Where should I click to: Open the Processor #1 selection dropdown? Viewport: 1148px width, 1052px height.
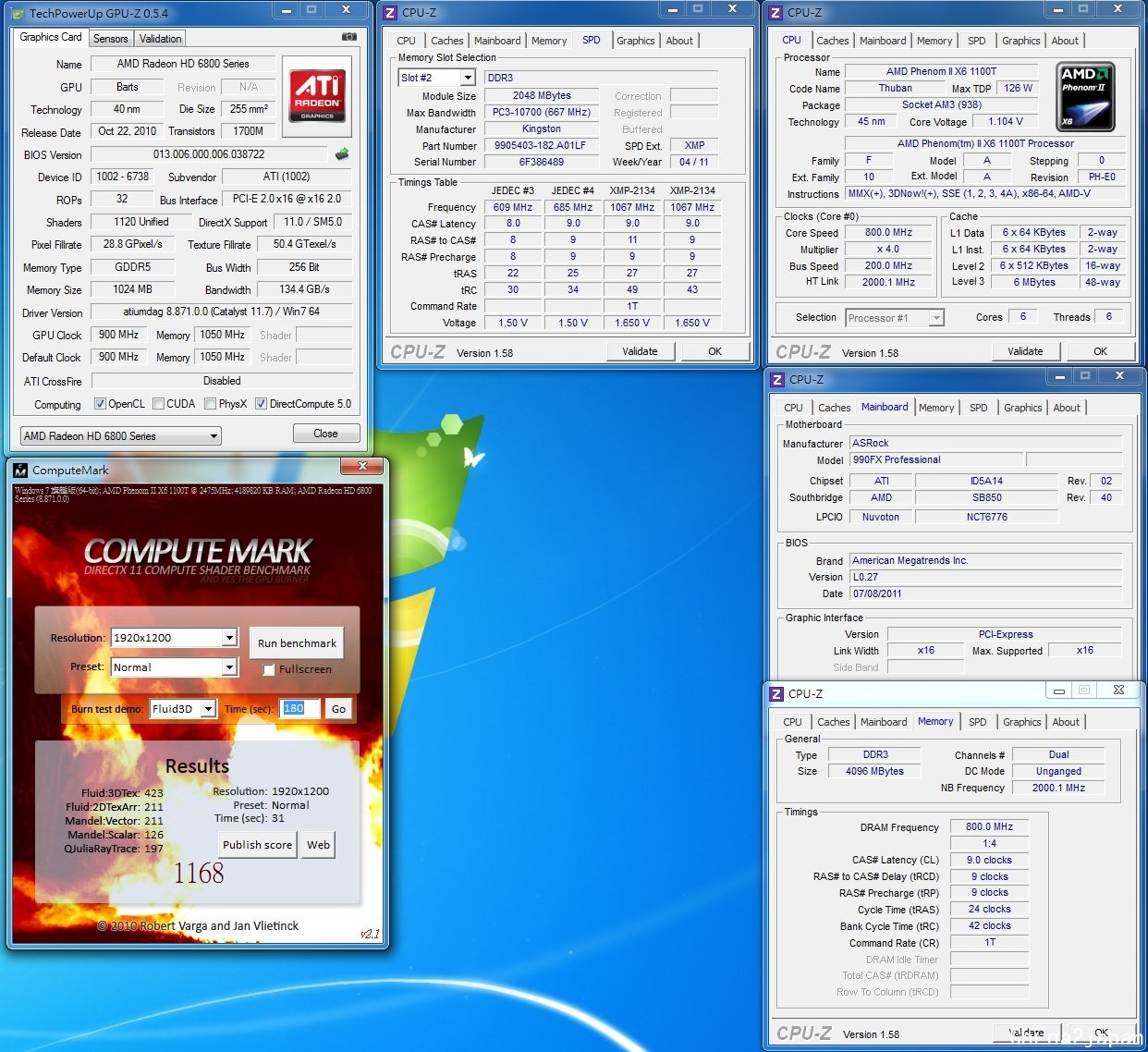coord(895,317)
